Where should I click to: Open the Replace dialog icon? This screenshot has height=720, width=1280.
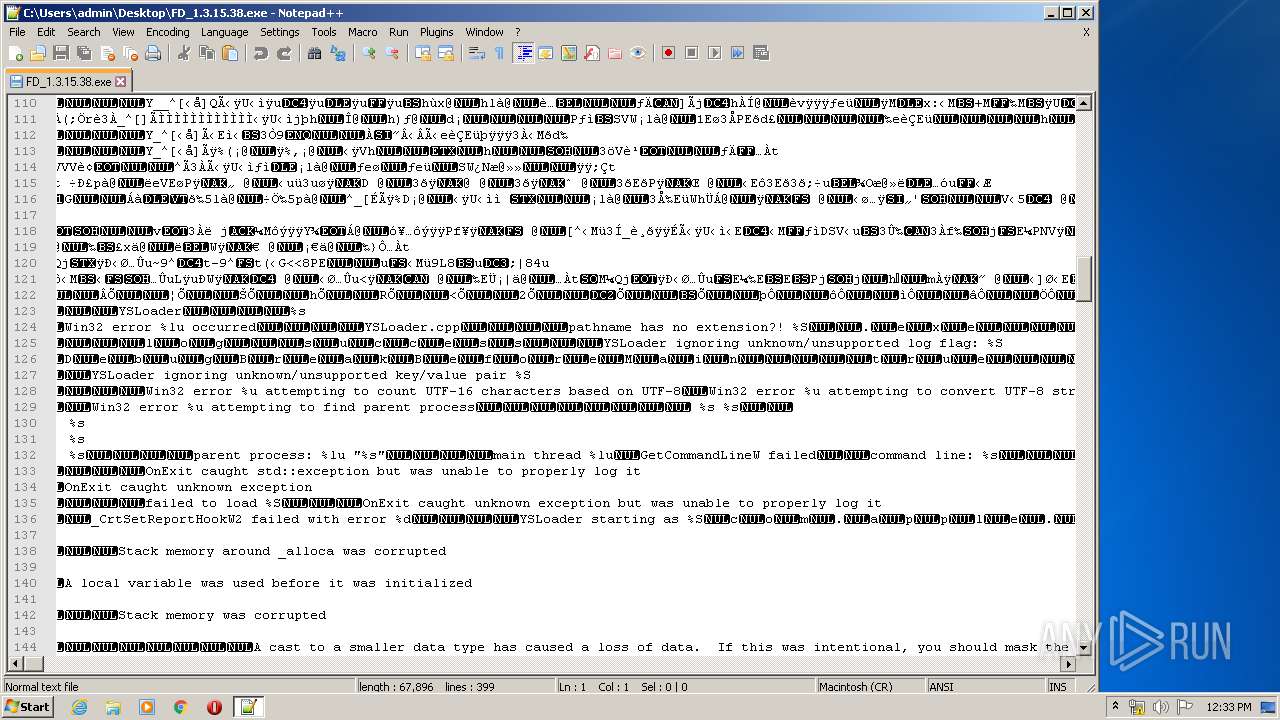coord(338,53)
